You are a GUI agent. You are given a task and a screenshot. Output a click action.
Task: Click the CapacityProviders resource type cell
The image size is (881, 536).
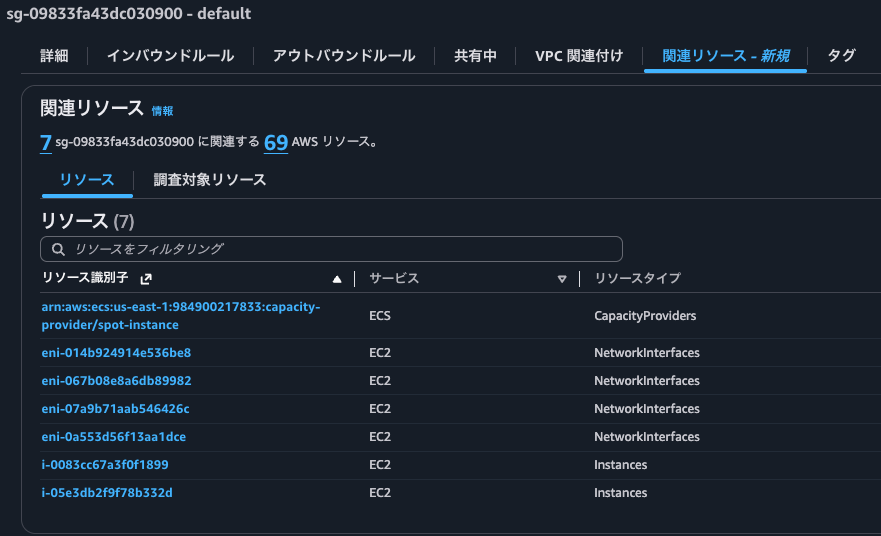tap(645, 316)
